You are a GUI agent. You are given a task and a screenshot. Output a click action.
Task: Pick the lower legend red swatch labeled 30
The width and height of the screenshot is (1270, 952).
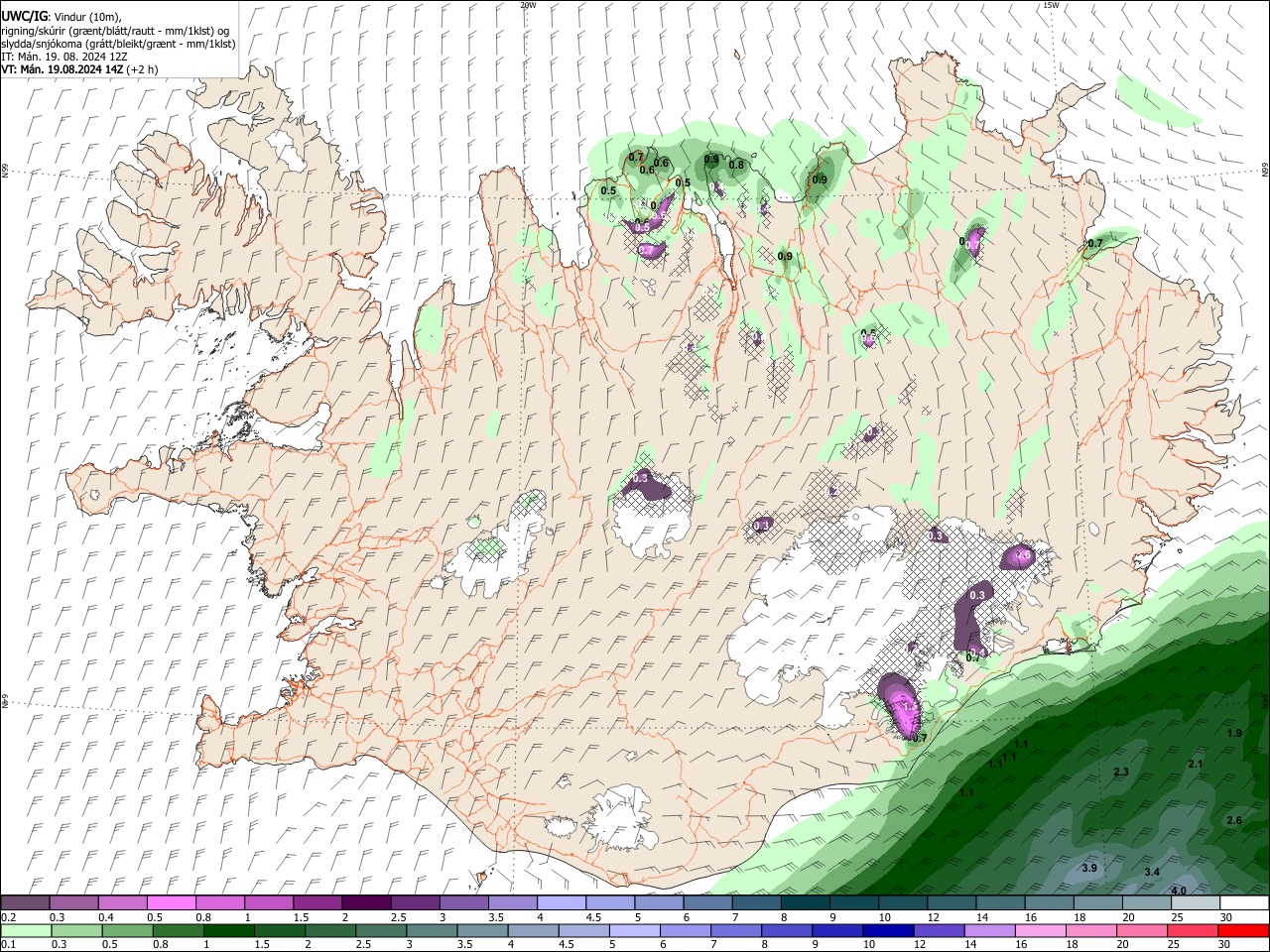(x=1244, y=931)
